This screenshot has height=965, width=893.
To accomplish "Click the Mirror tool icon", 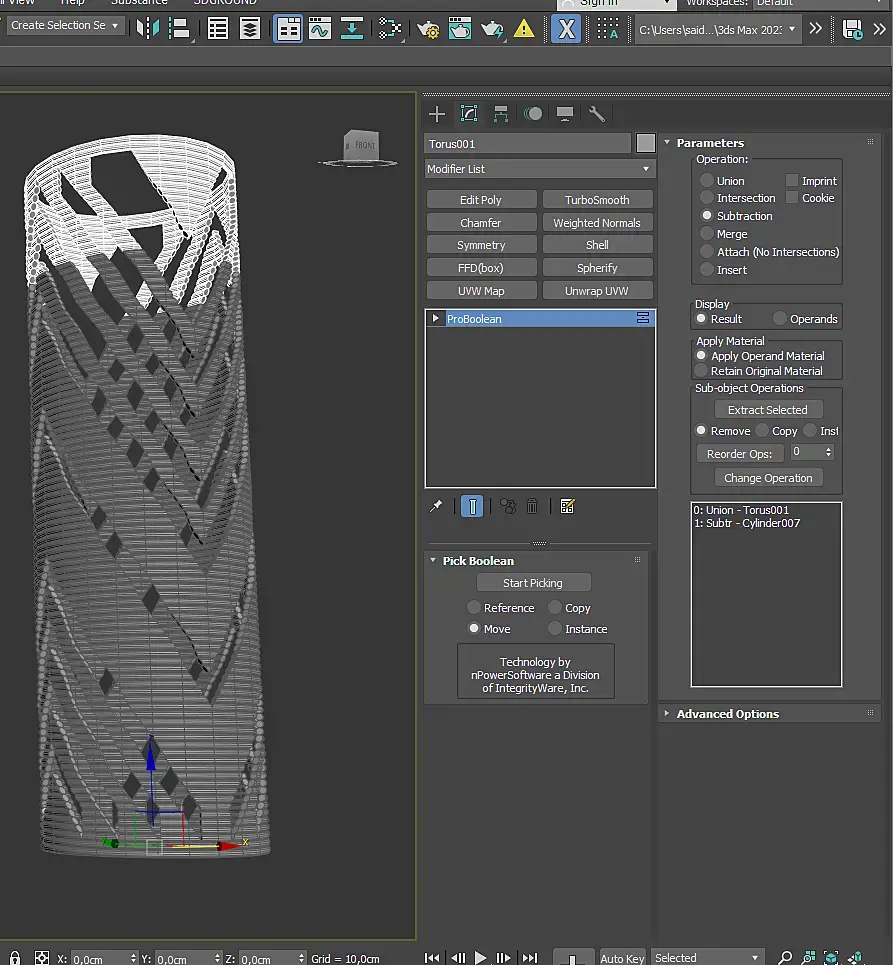I will (x=148, y=28).
